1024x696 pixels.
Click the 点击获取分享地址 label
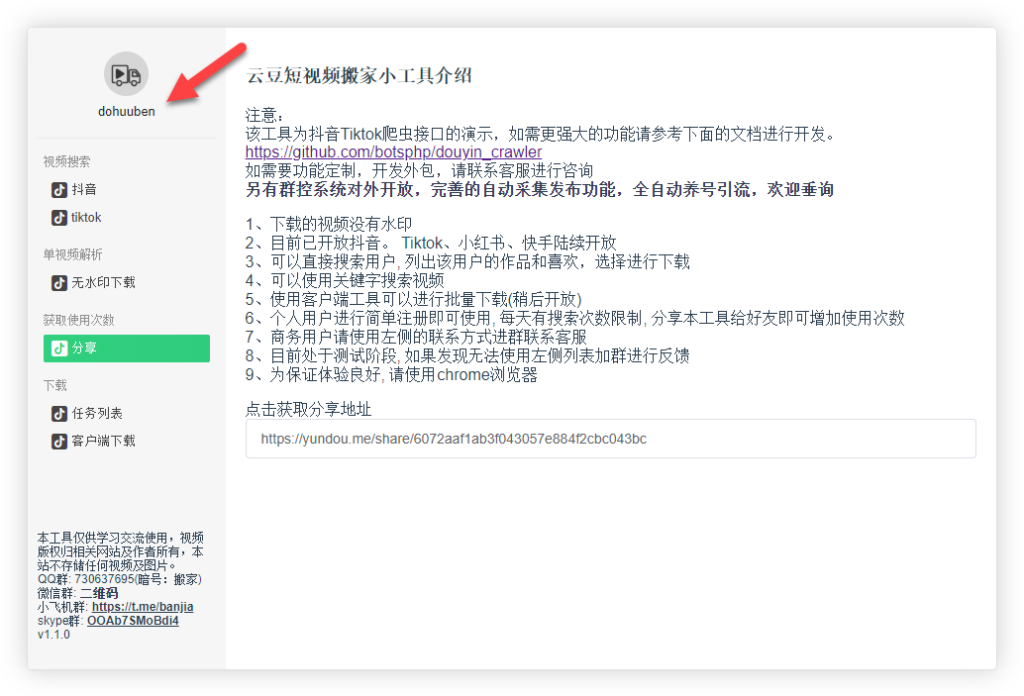coord(308,409)
